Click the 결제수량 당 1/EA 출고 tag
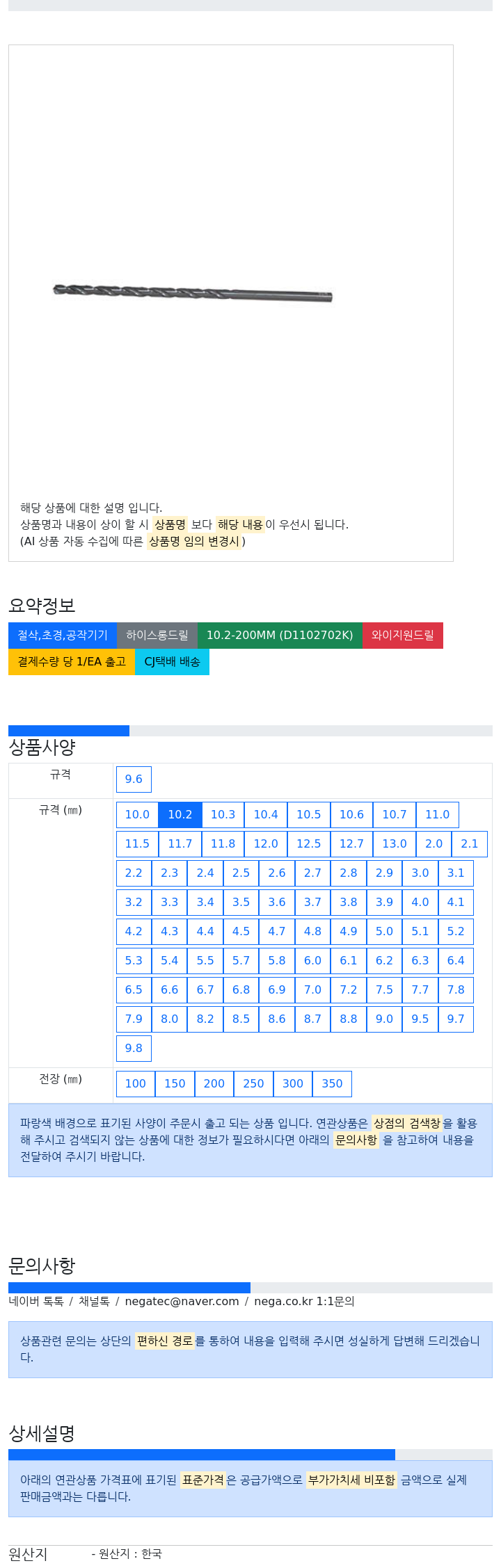Viewport: 501px width, 1568px height. (72, 661)
